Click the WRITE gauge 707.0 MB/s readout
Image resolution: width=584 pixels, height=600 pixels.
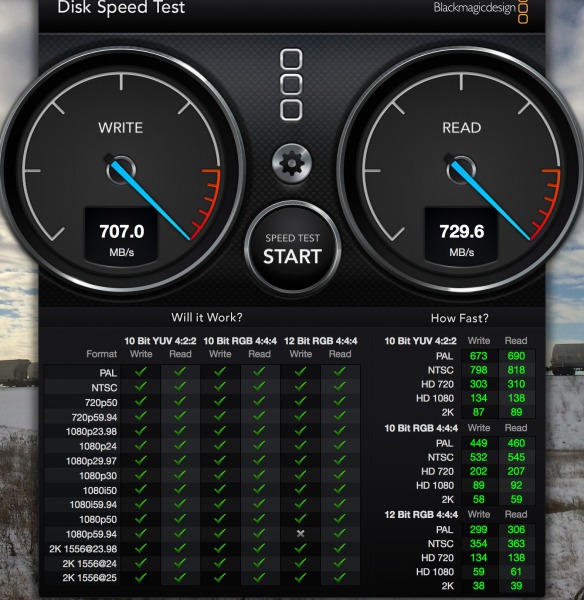click(121, 236)
